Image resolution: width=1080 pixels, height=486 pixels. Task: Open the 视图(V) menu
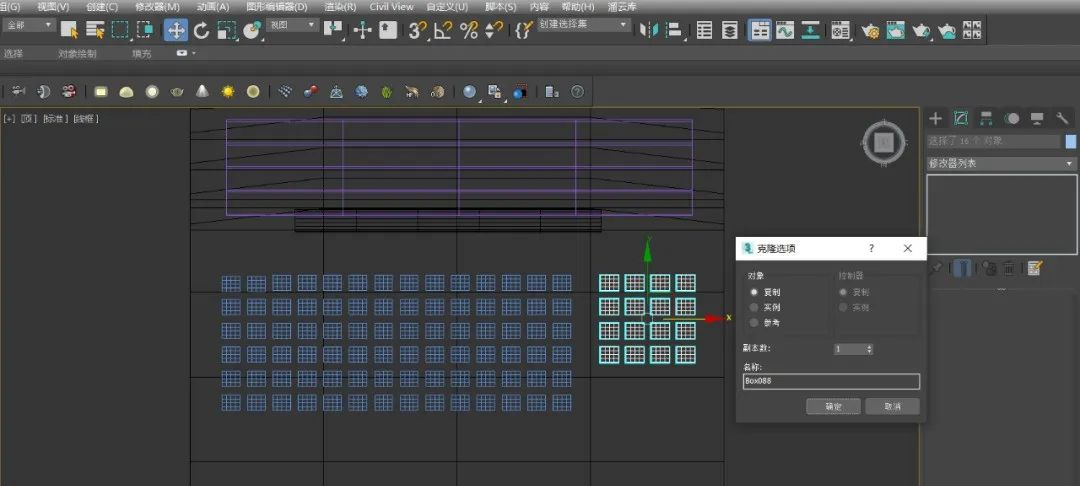[52, 6]
